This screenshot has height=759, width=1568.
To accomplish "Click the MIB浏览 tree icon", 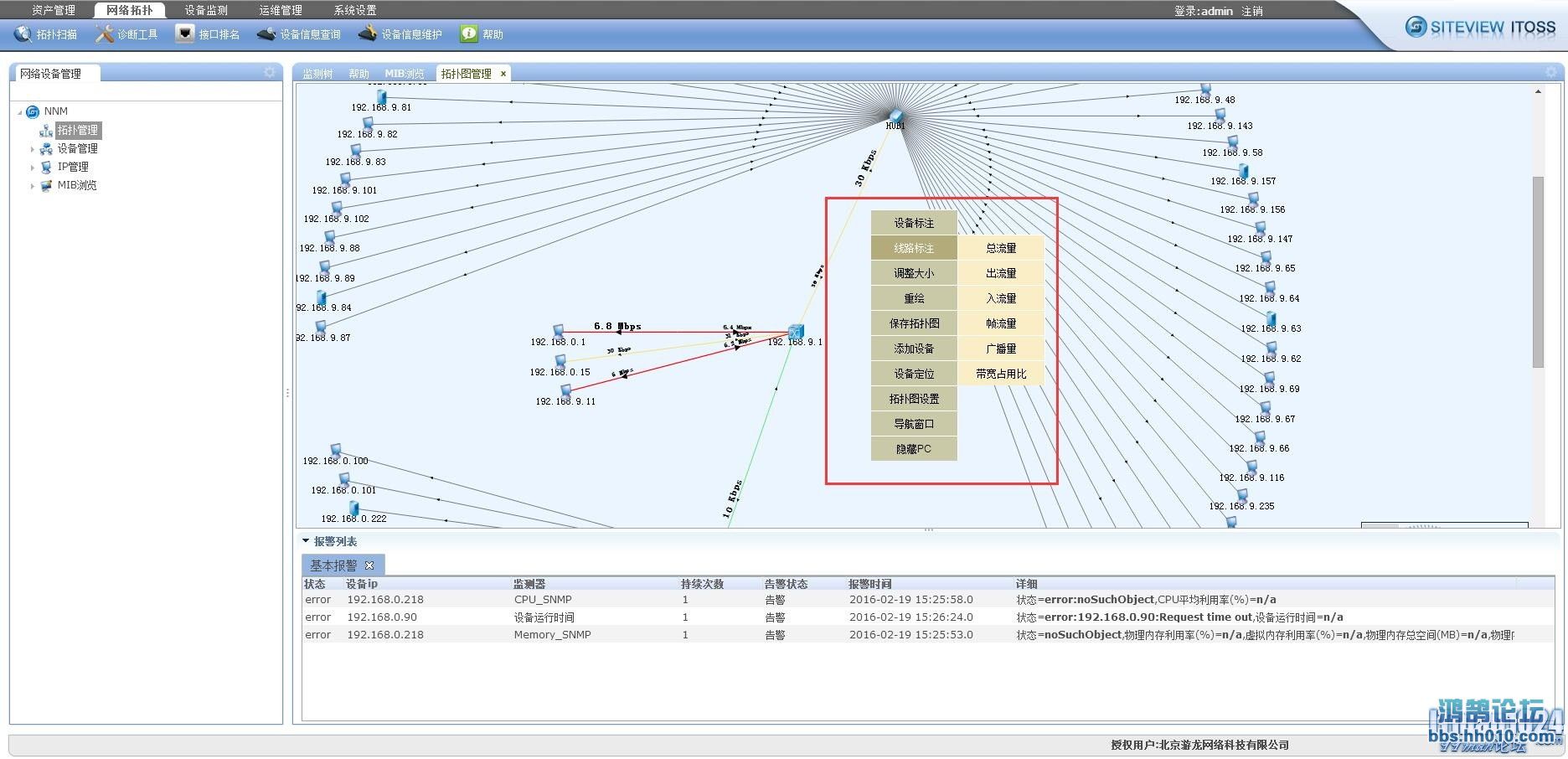I will [x=46, y=185].
